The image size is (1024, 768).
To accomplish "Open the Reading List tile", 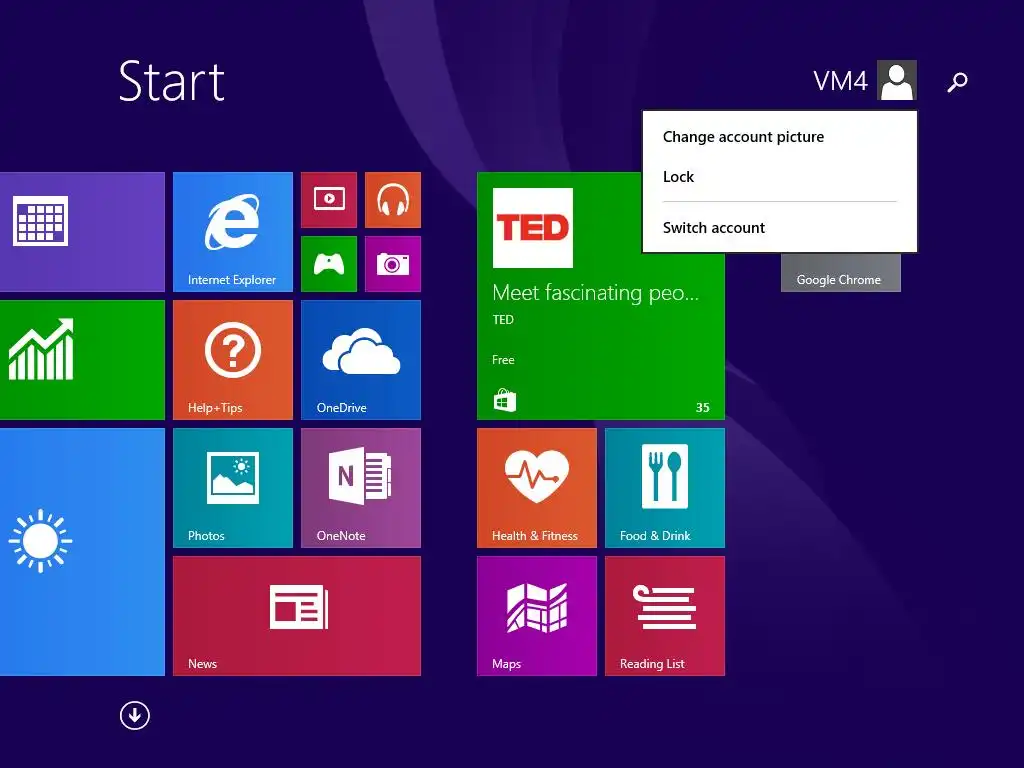I will click(665, 616).
